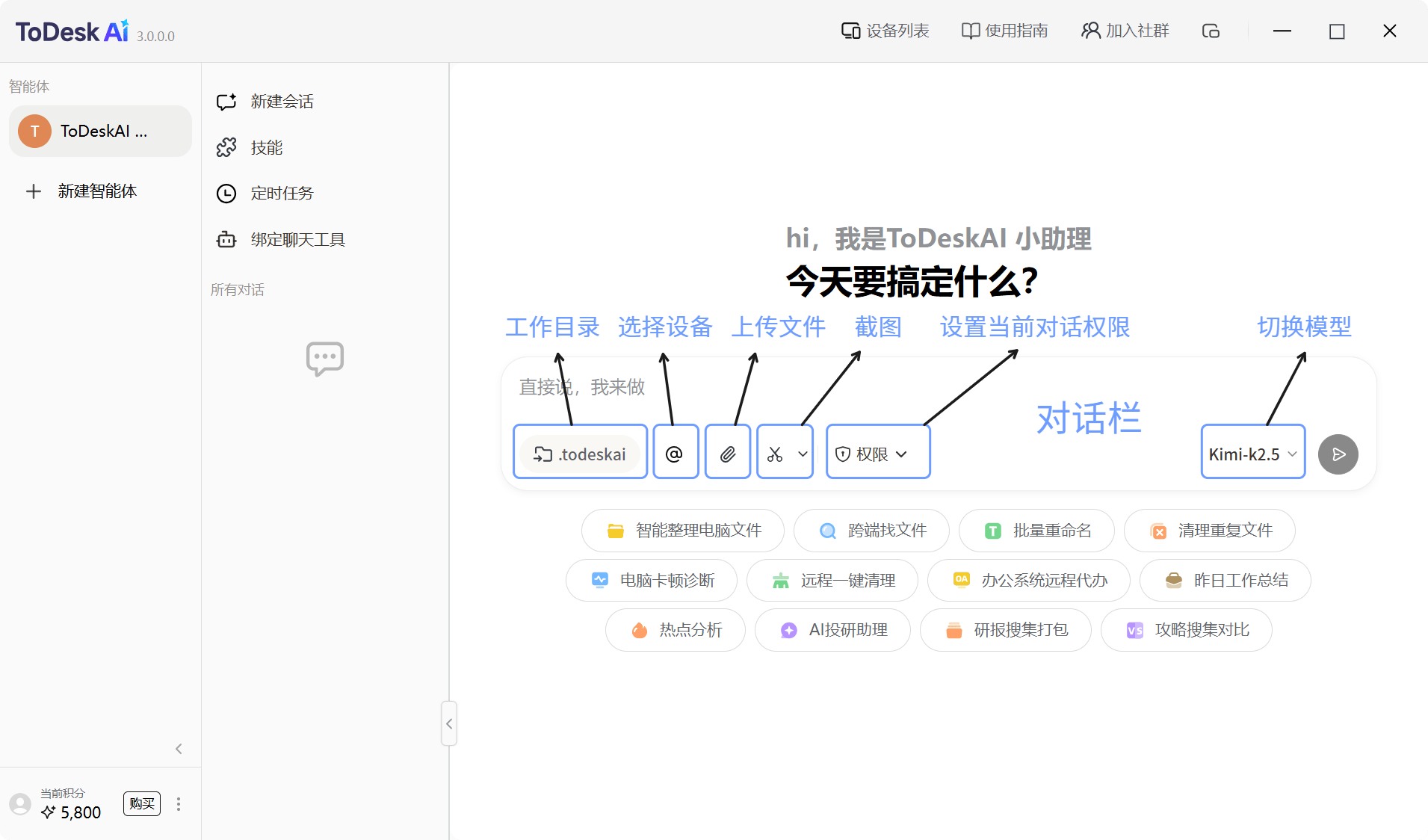The width and height of the screenshot is (1428, 840).
Task: Open the 权限 permissions dropdown
Action: point(871,454)
